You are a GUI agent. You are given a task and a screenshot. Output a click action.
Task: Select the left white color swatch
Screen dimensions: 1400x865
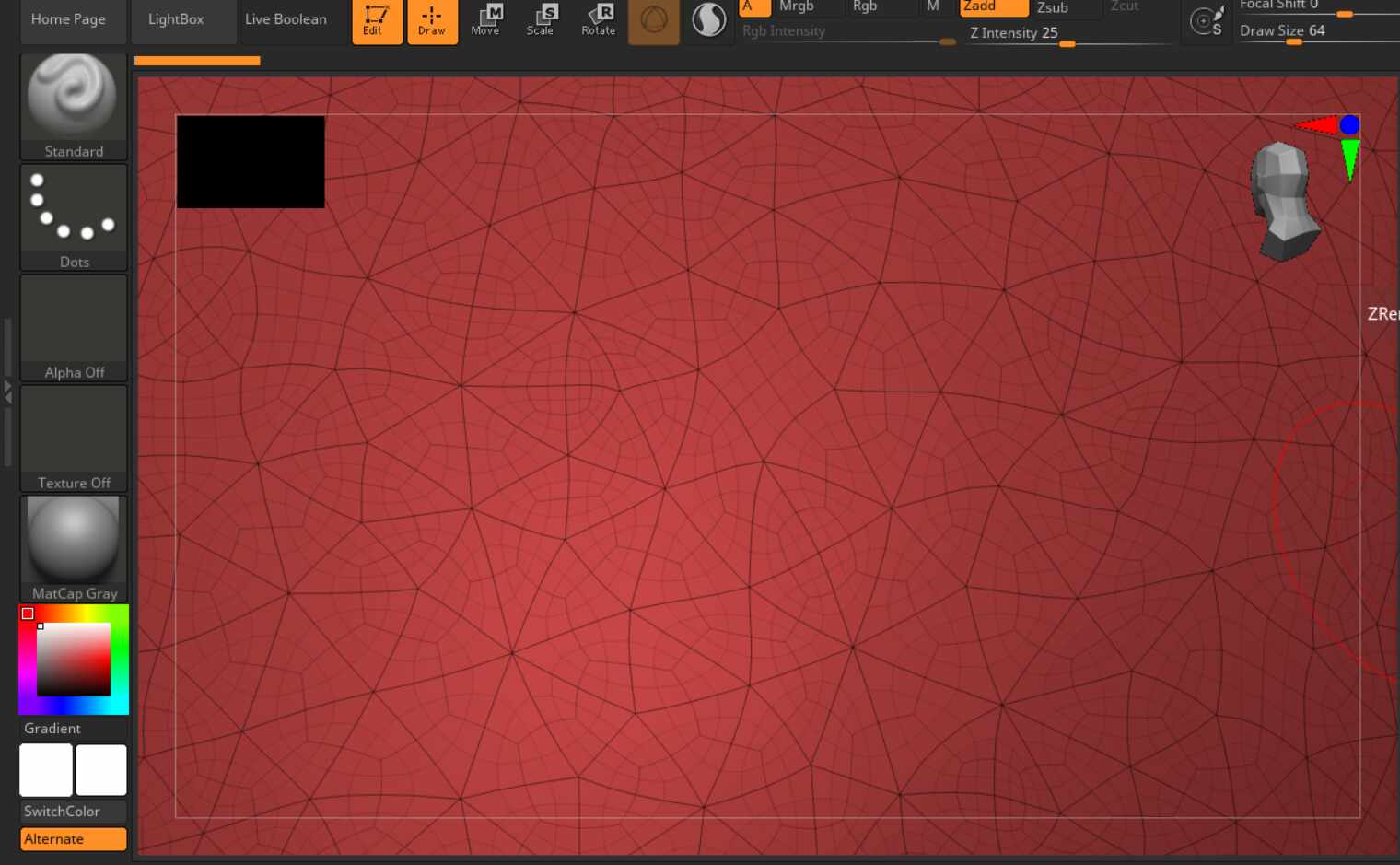46,770
